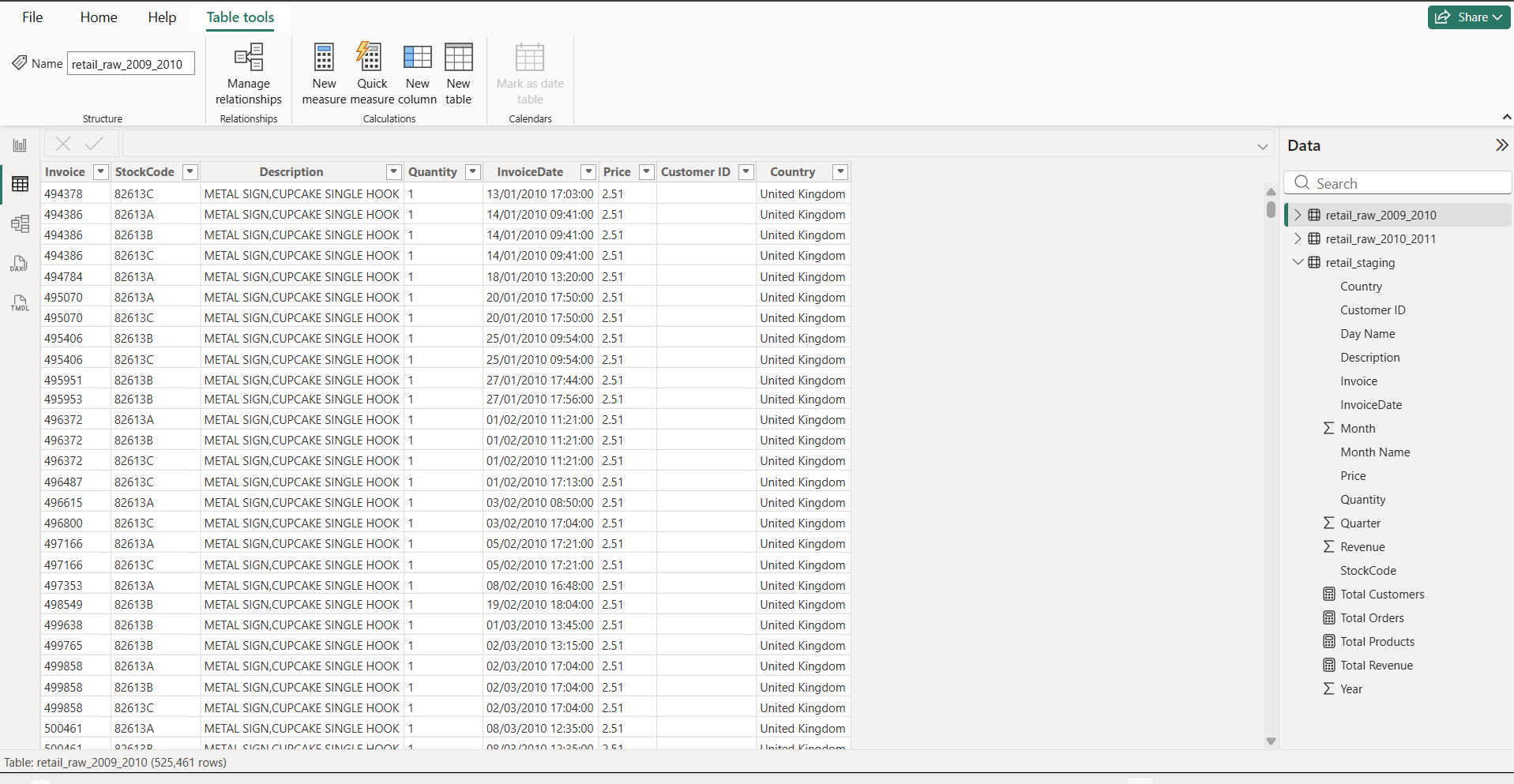The image size is (1514, 784).
Task: Add a New column
Action: point(417,74)
